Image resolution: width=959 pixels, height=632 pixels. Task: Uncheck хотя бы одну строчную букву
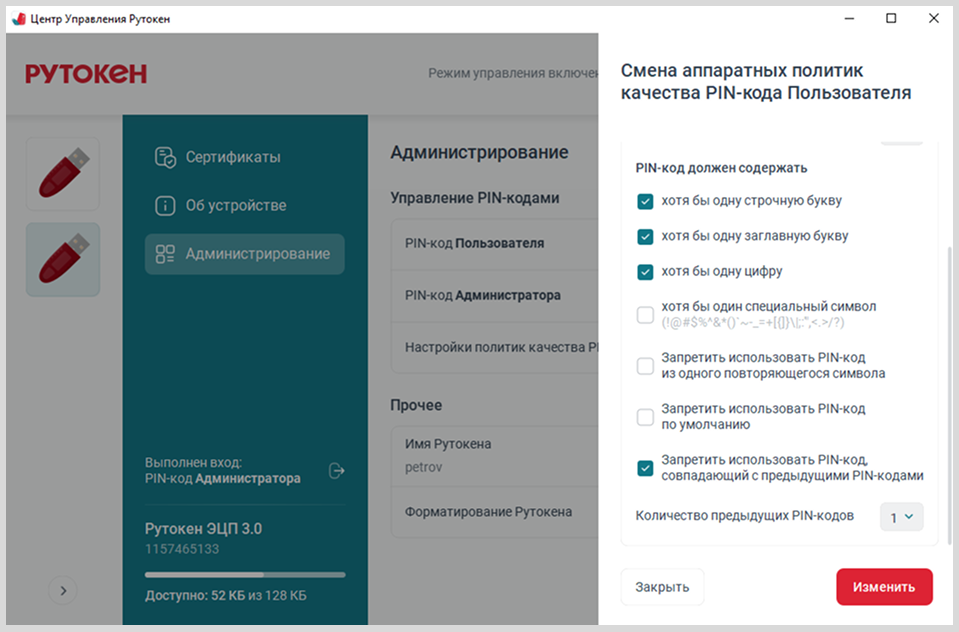tap(645, 201)
